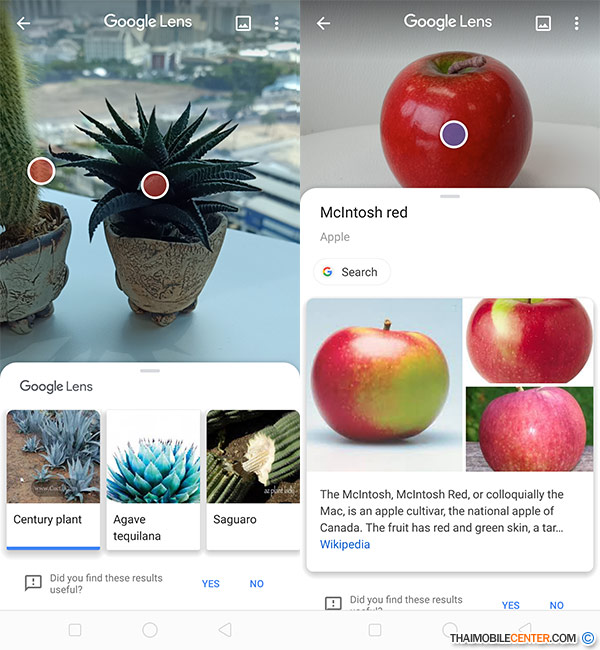Select red Lens dot on the agave plant
This screenshot has width=600, height=650.
pos(155,185)
